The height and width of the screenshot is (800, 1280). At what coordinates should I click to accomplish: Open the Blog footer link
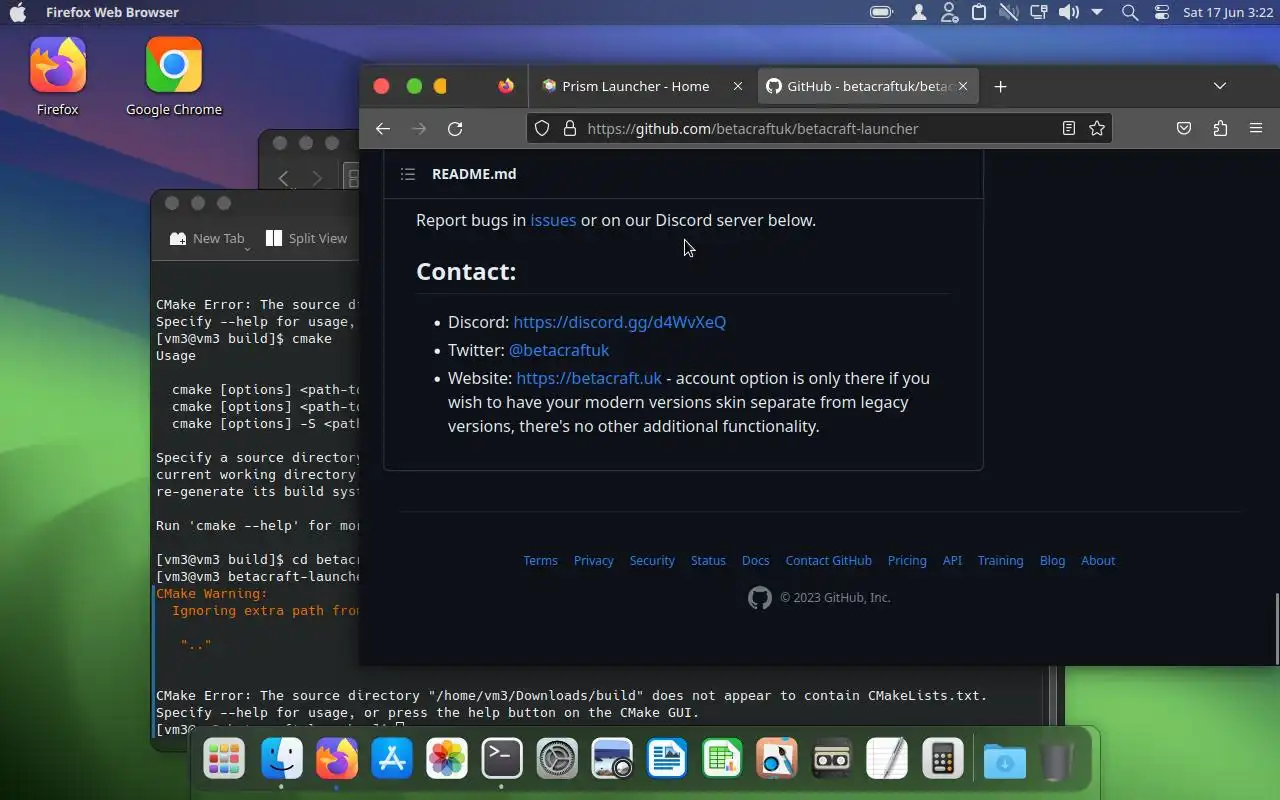[1052, 561]
